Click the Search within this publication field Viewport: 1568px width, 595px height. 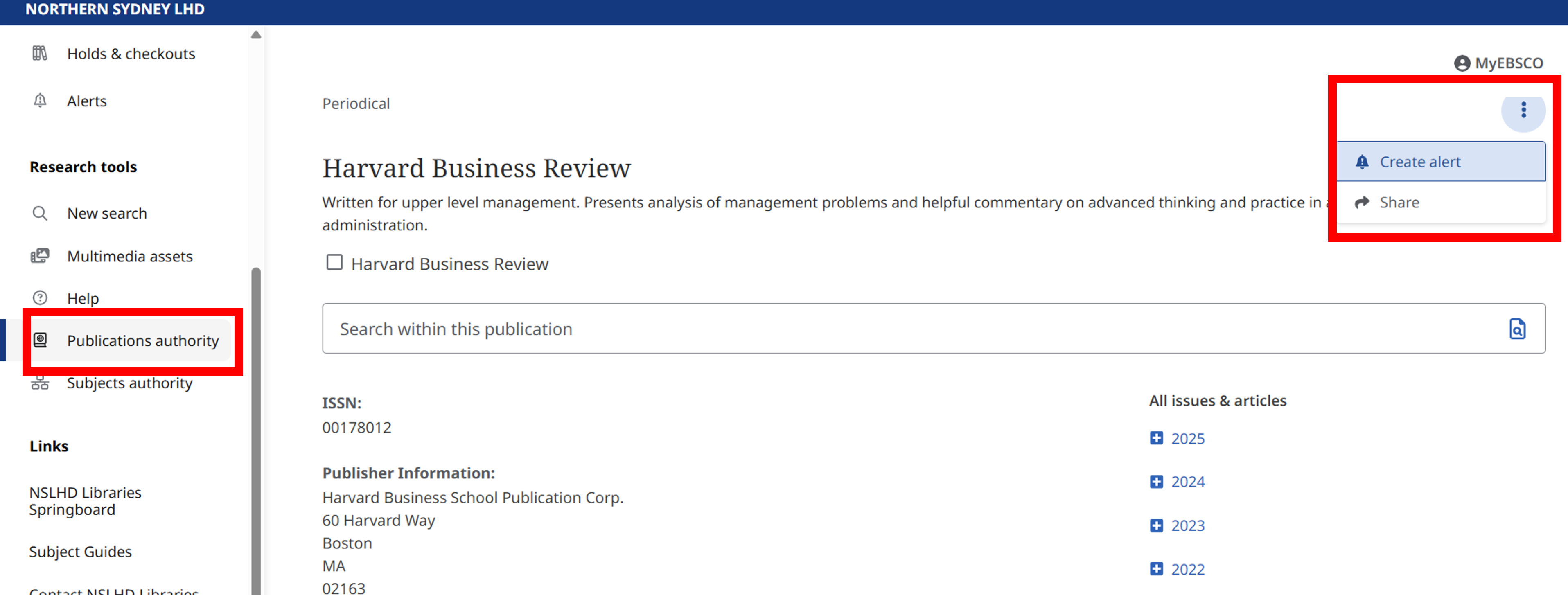[x=731, y=329]
